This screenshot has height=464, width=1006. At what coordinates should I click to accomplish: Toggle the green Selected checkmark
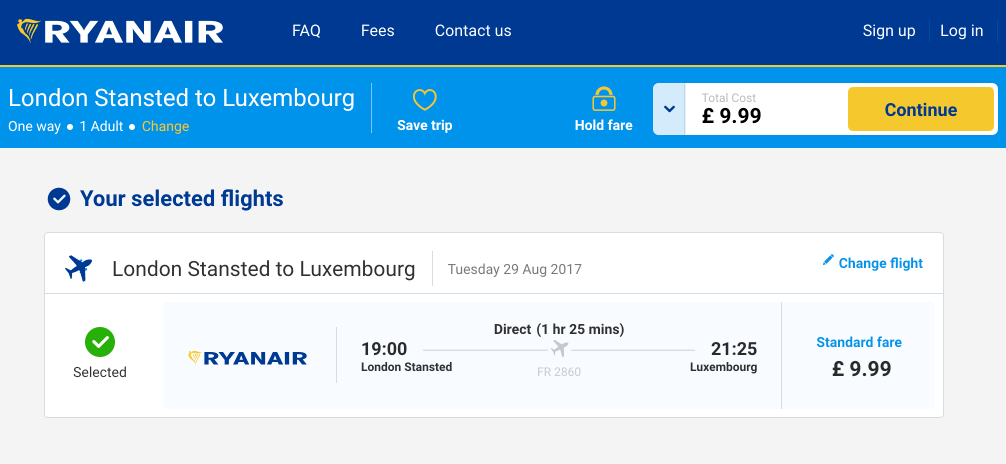[x=99, y=343]
